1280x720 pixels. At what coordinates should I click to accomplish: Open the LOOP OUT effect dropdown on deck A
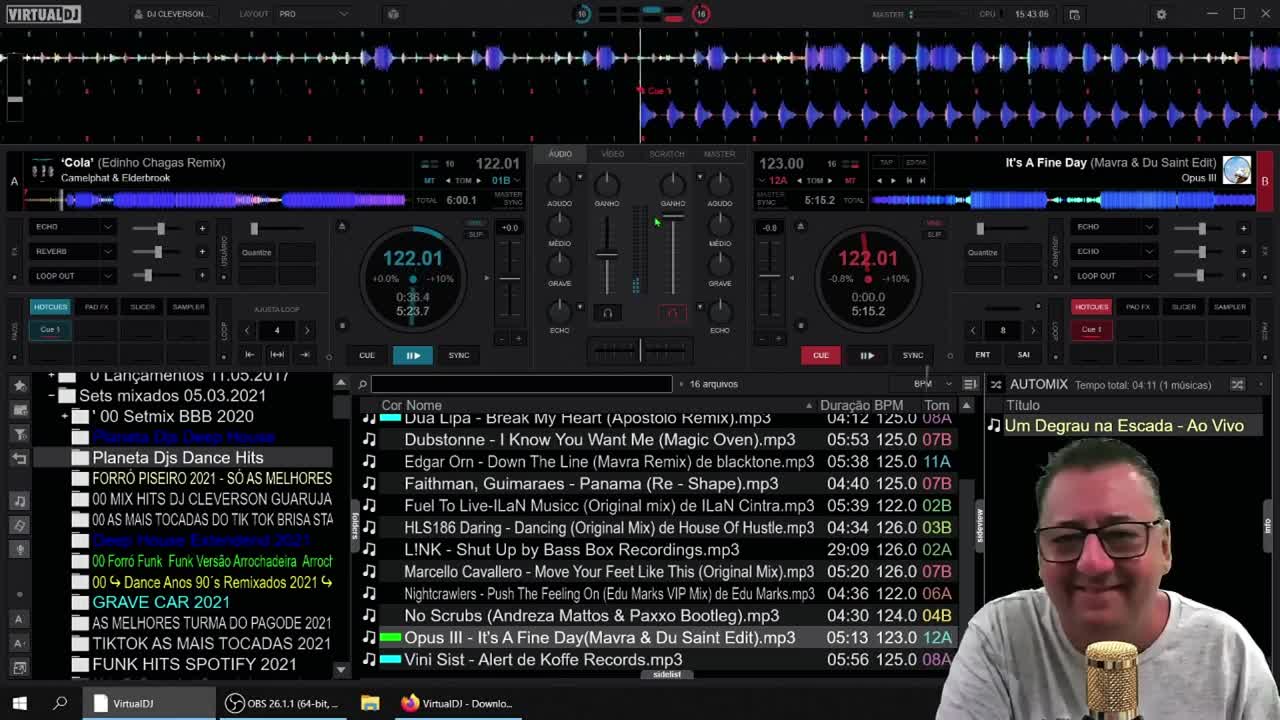click(x=73, y=276)
